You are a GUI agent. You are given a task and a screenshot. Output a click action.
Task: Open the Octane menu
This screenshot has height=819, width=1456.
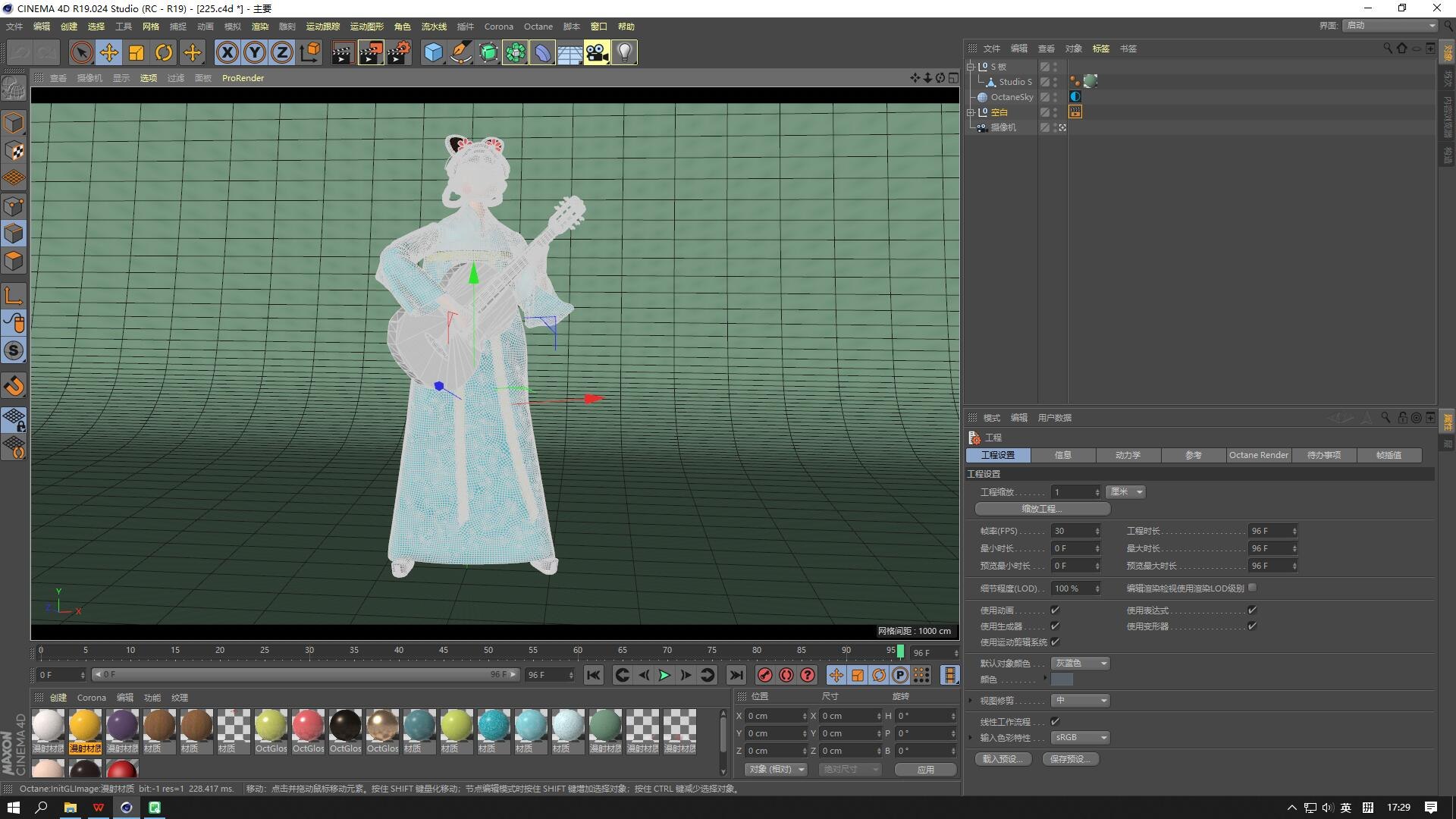pyautogui.click(x=538, y=27)
